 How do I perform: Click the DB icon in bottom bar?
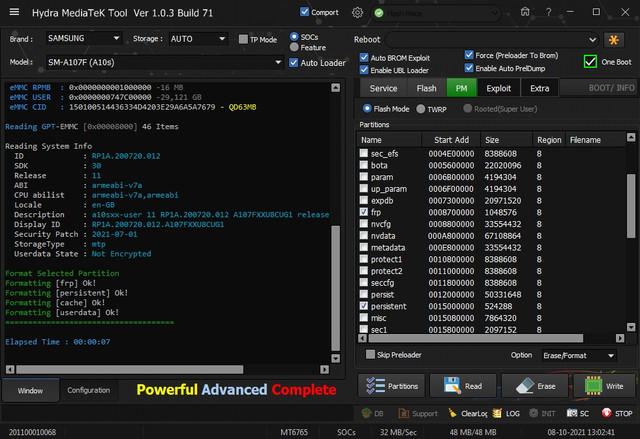[x=366, y=412]
